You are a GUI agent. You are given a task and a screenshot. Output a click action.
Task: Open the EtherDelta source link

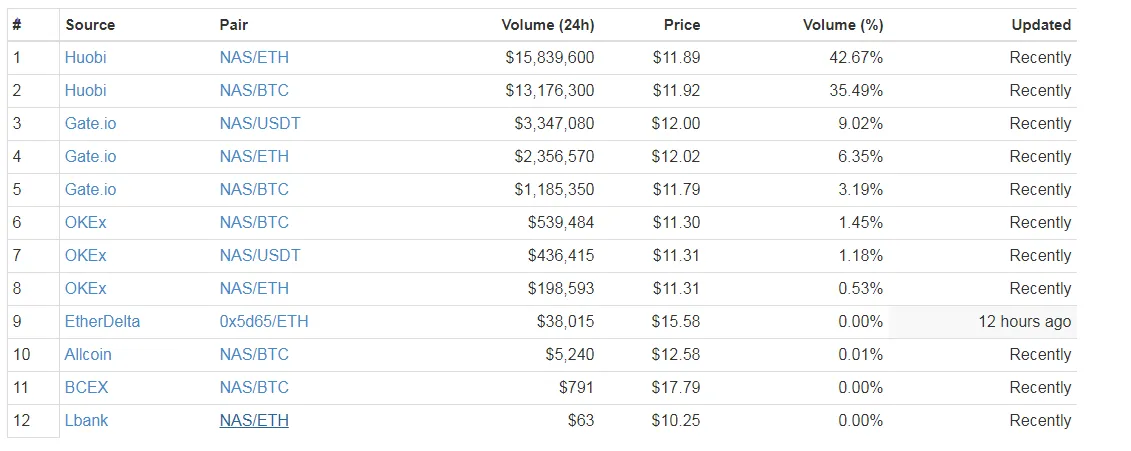point(102,322)
